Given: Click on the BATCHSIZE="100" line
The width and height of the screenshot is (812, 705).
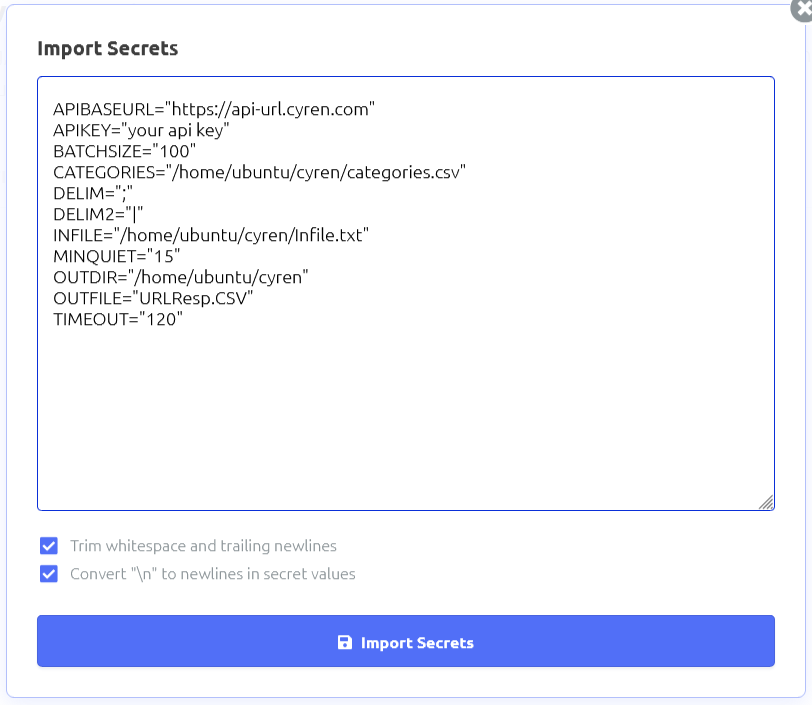Looking at the screenshot, I should 125,151.
